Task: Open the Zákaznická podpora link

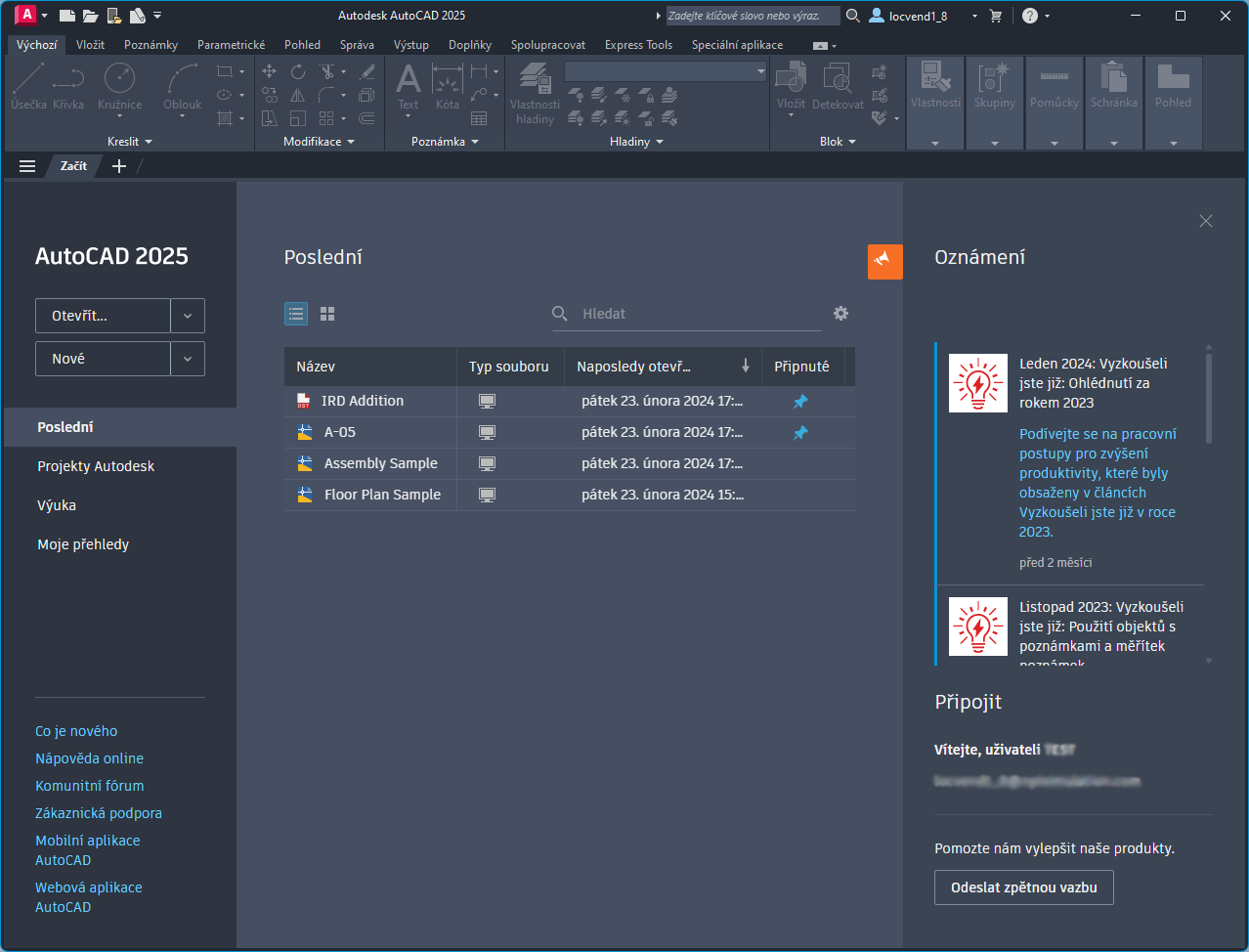Action: click(99, 813)
